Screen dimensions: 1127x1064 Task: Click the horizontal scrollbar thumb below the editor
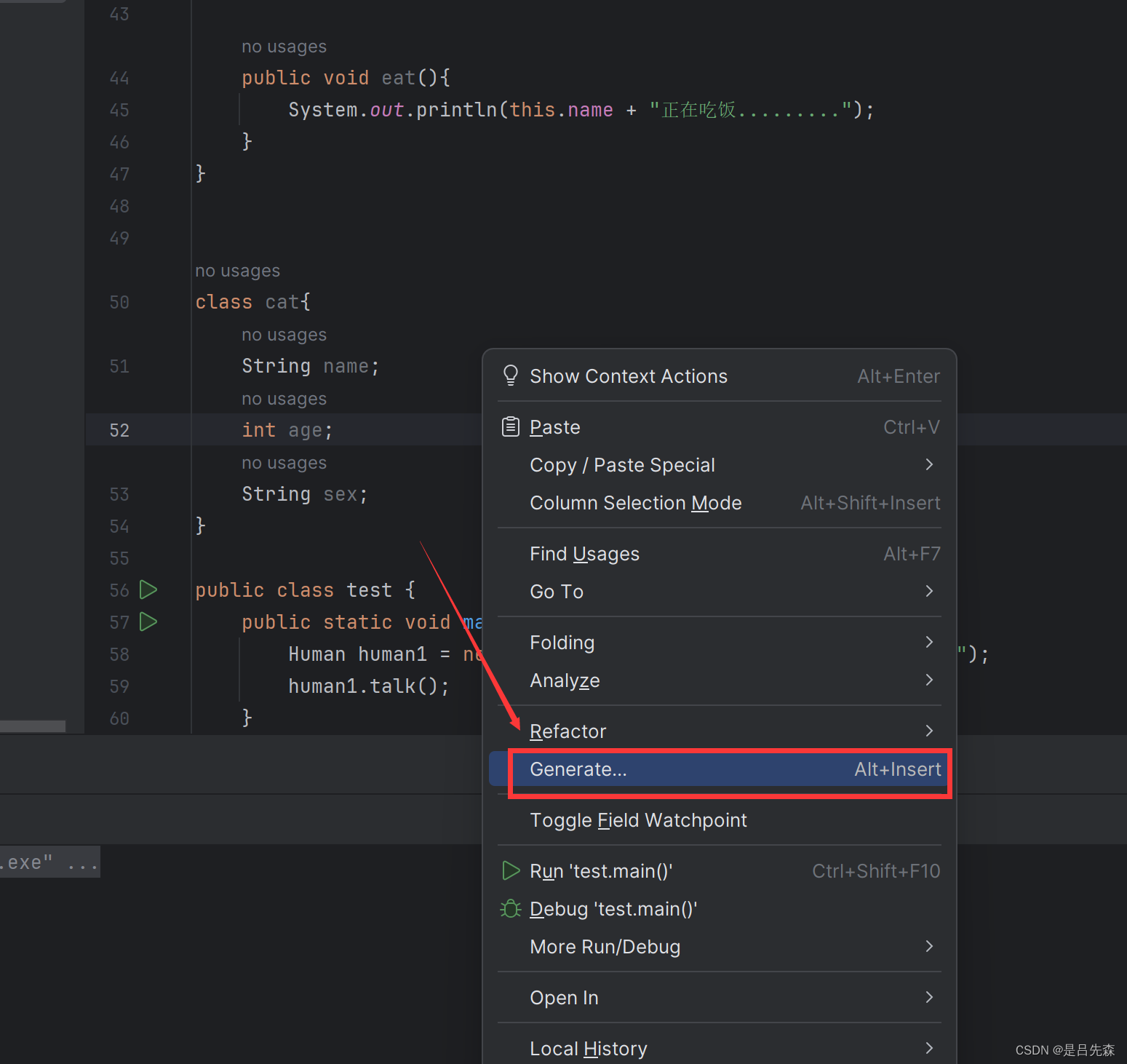(x=33, y=726)
